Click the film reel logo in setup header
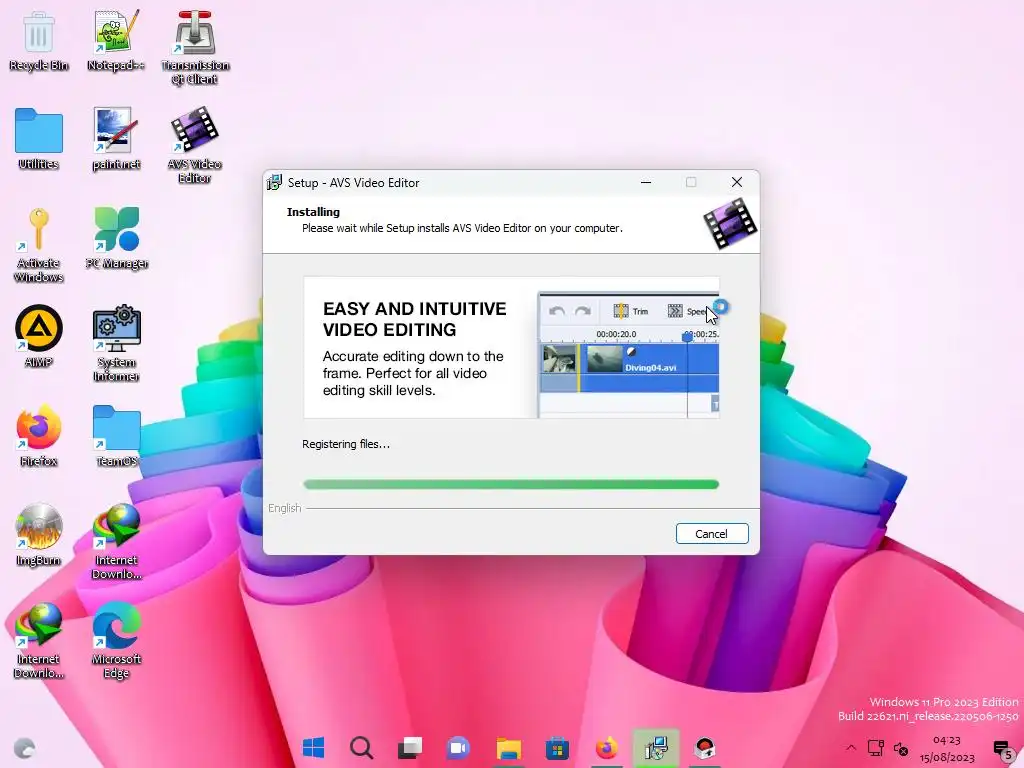1024x768 pixels. [730, 224]
